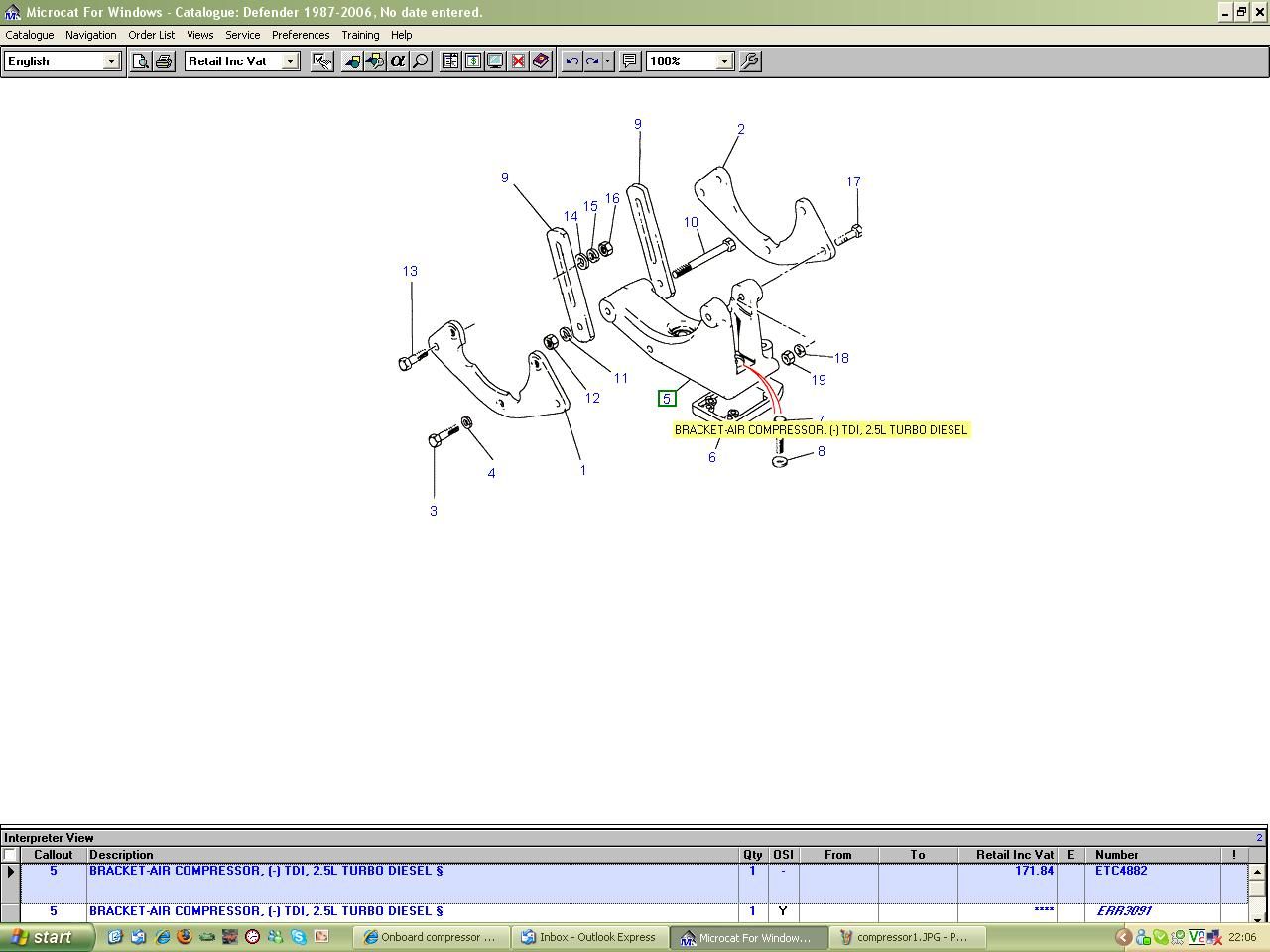Viewport: 1270px width, 952px height.
Task: Click the alpha symbol toolbar icon
Action: coord(398,61)
